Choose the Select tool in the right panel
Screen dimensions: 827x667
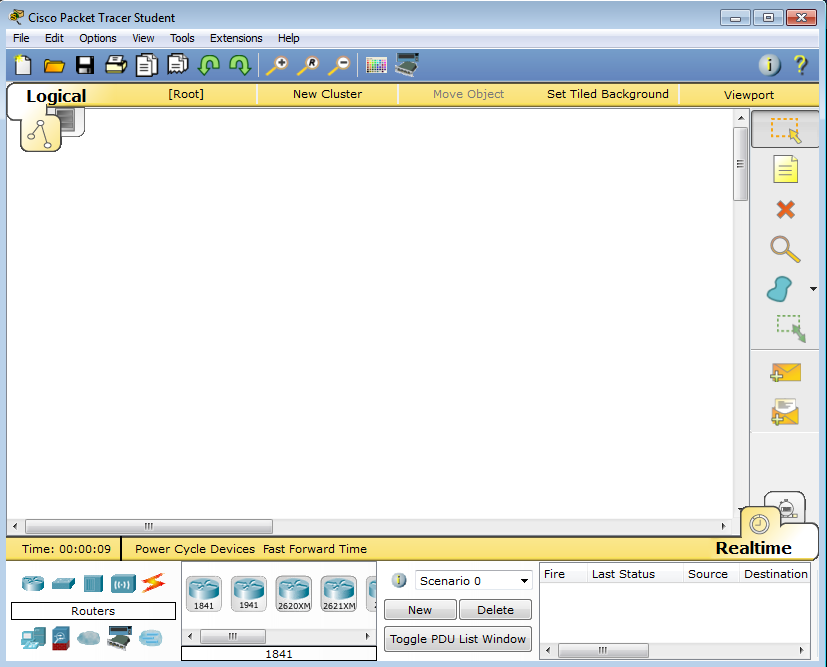[785, 130]
